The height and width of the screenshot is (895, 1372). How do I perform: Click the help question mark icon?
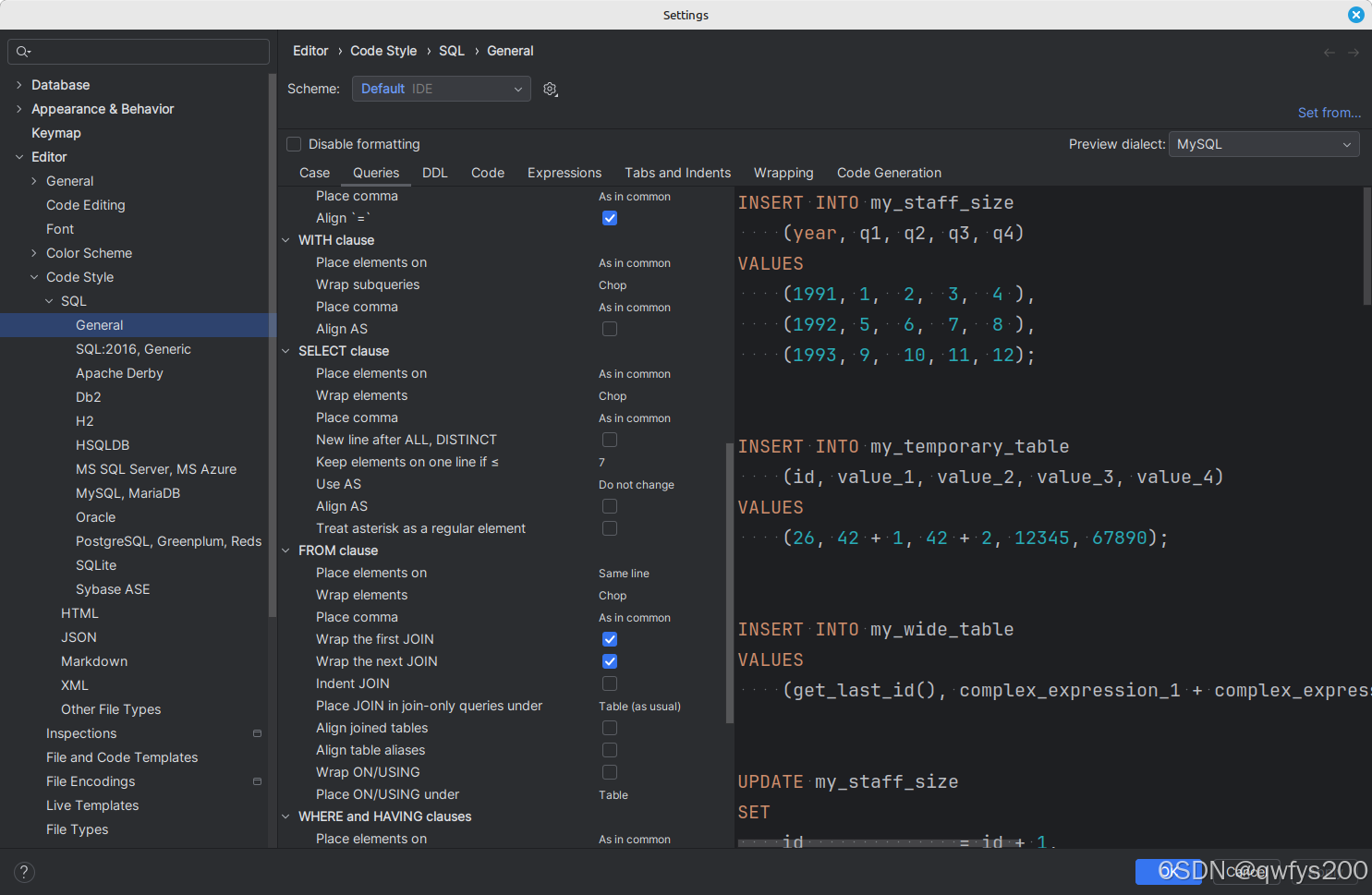(x=25, y=872)
